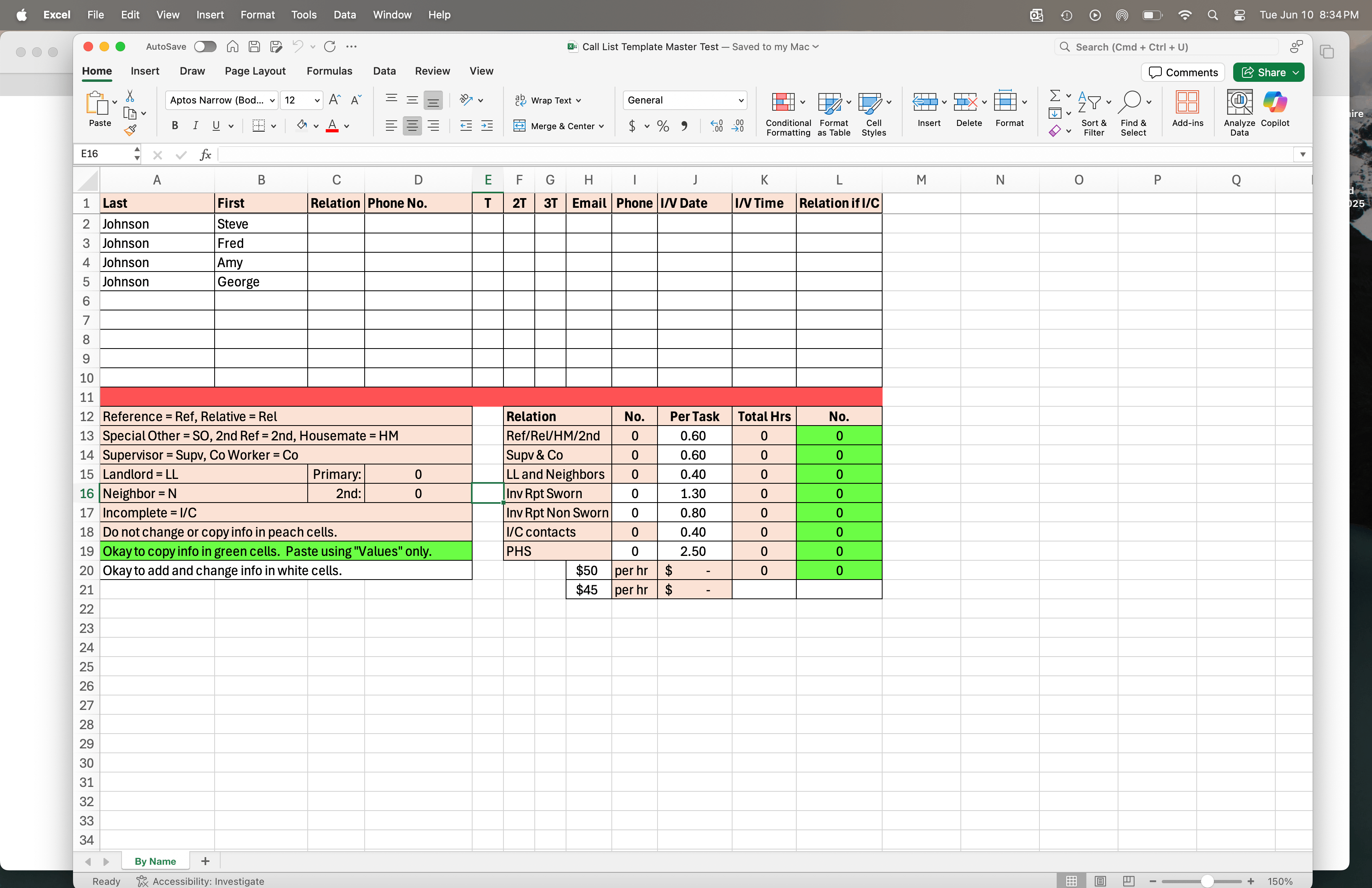This screenshot has width=1372, height=888.
Task: Click the Share button
Action: [x=1268, y=72]
